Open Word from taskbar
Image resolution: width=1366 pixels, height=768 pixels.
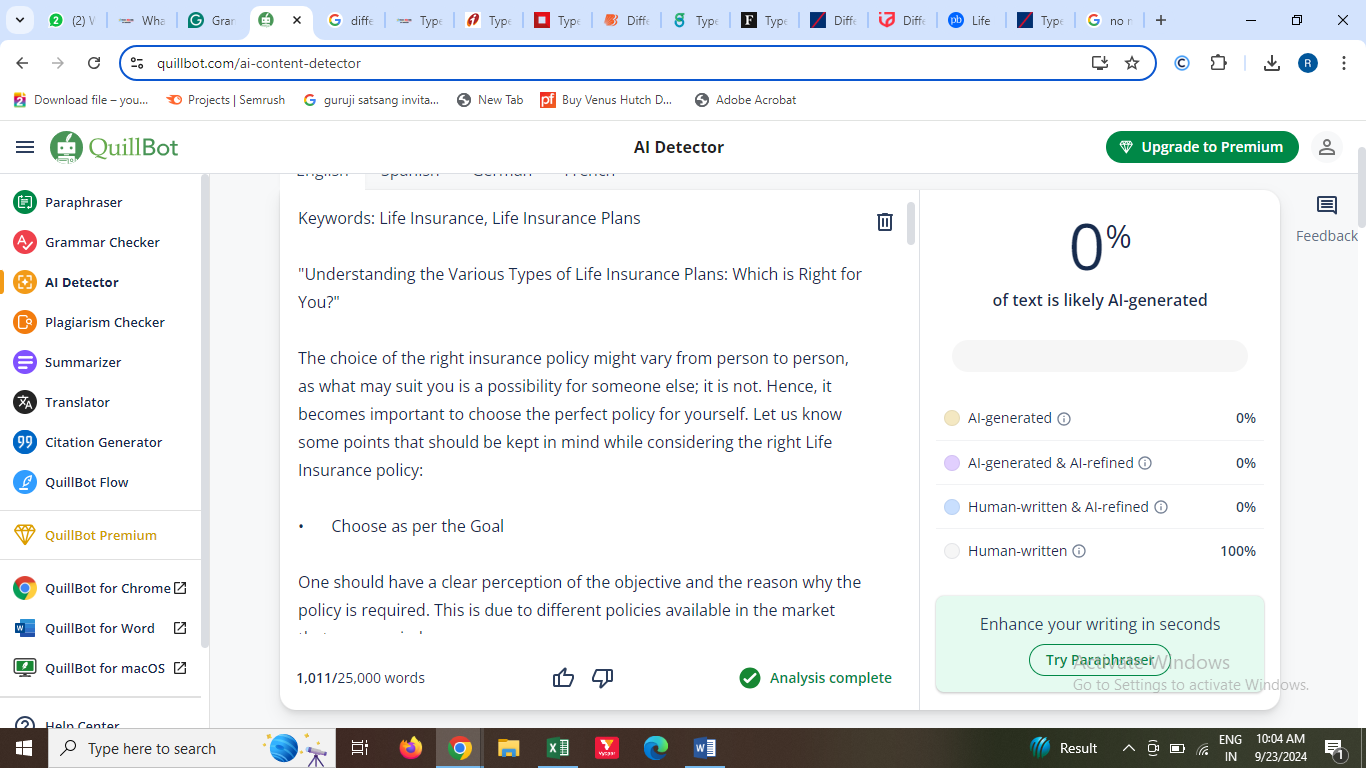click(x=705, y=748)
